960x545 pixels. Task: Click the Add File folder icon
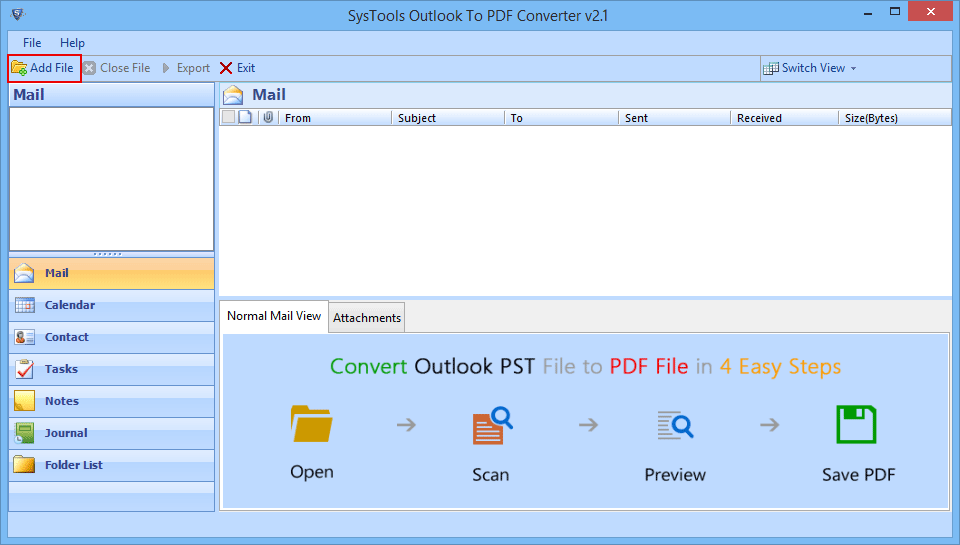point(19,68)
